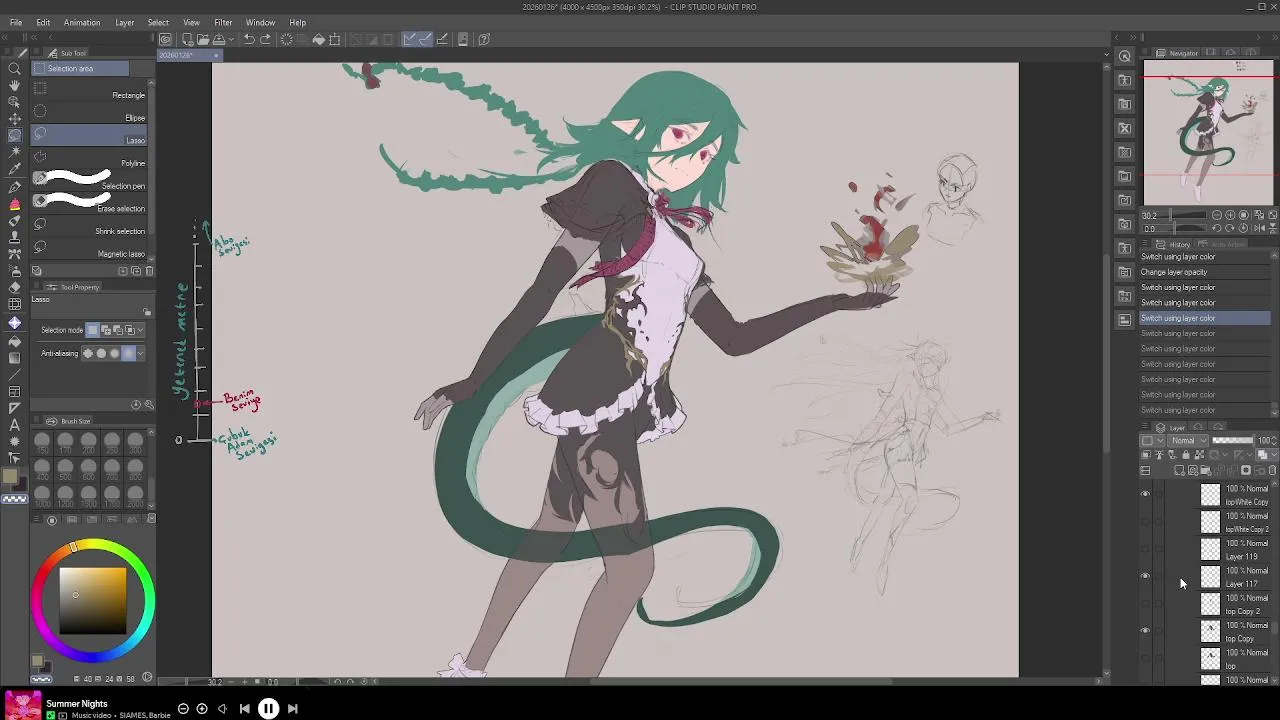Click the New file icon
The width and height of the screenshot is (1280, 720).
(187, 40)
